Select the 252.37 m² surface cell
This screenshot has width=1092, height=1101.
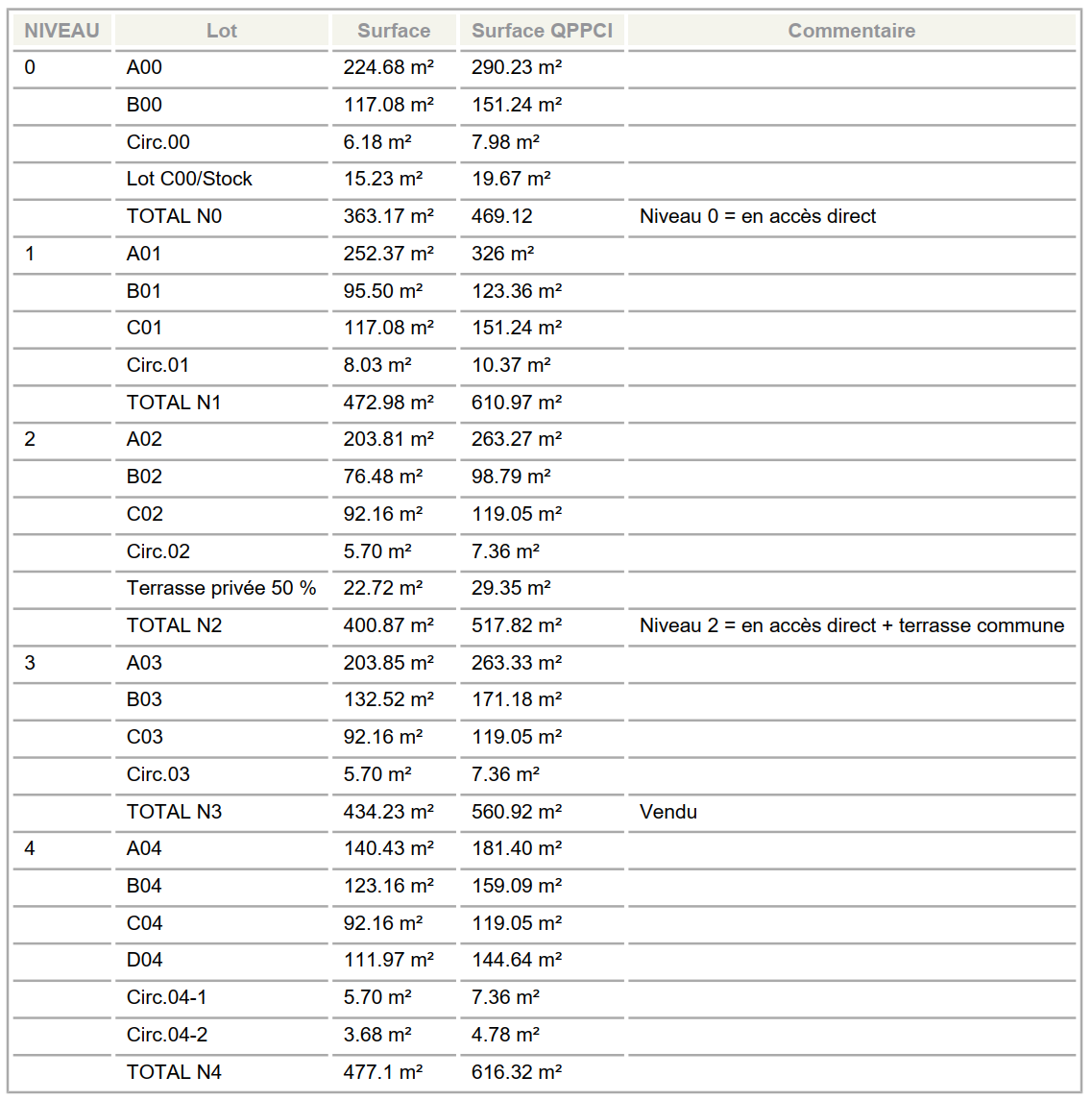tap(394, 254)
